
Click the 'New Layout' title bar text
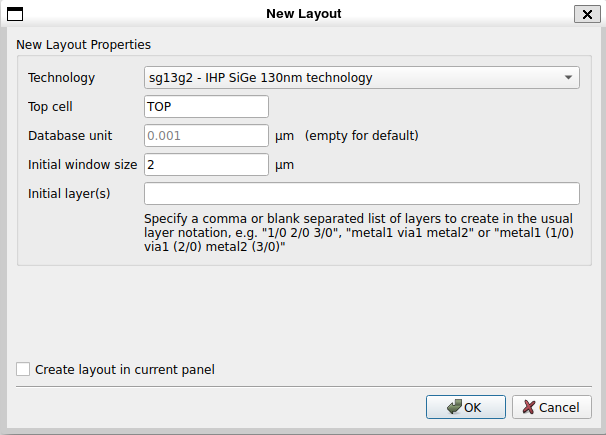303,14
